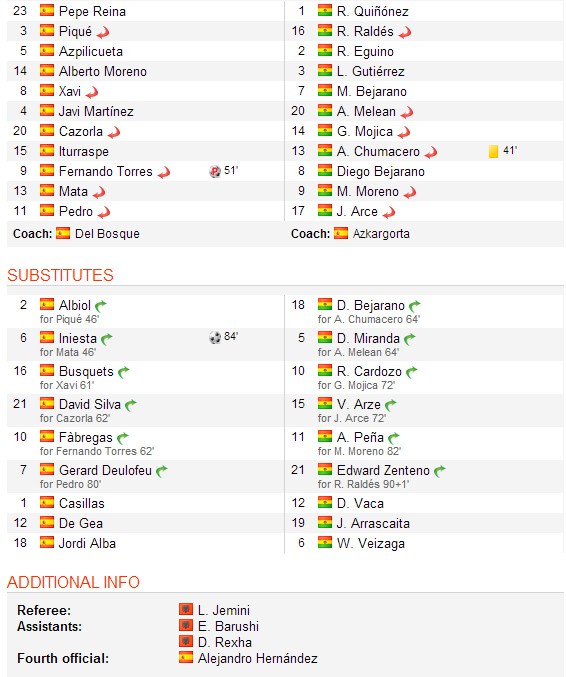Open coach Del Bosque's profile
566x677 pixels.
107,234
